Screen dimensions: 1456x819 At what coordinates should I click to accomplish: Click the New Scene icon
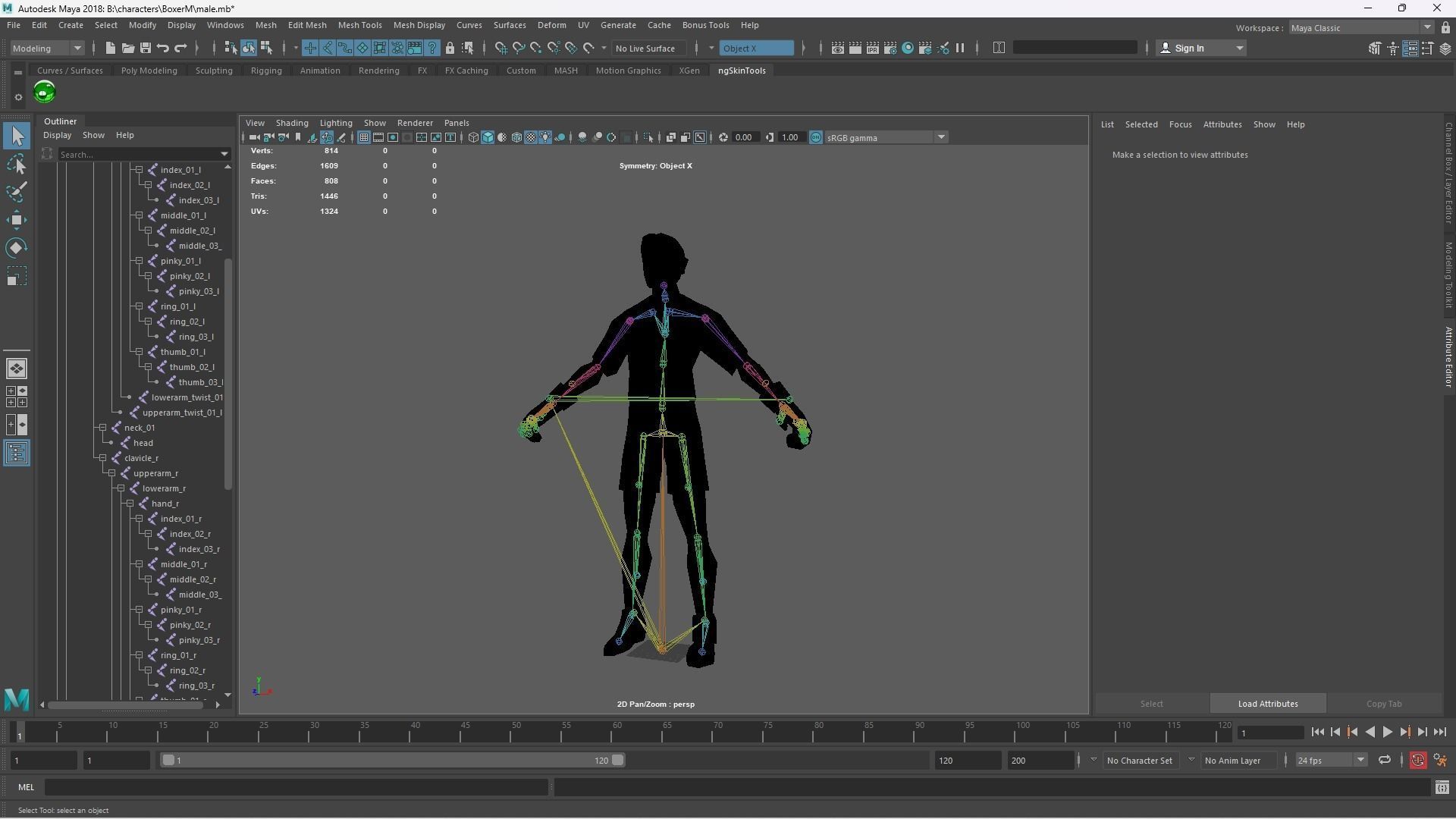pos(110,49)
